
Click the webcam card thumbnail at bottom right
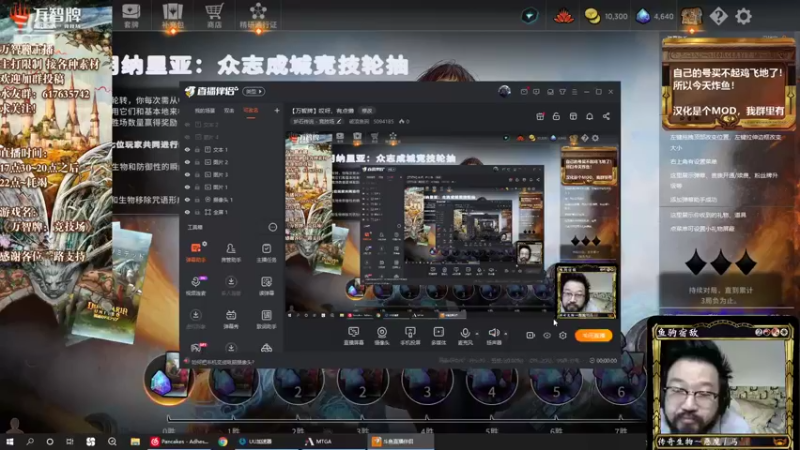click(723, 384)
